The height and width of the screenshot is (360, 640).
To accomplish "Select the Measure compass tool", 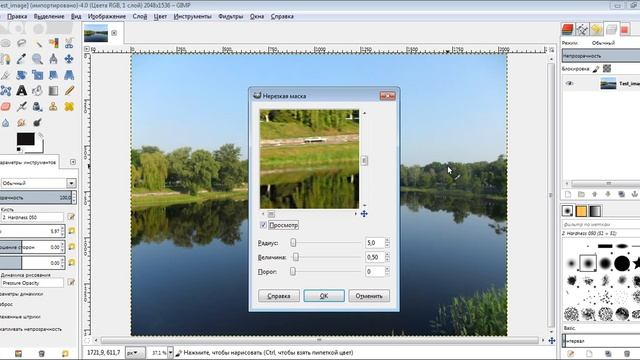I will point(53,59).
